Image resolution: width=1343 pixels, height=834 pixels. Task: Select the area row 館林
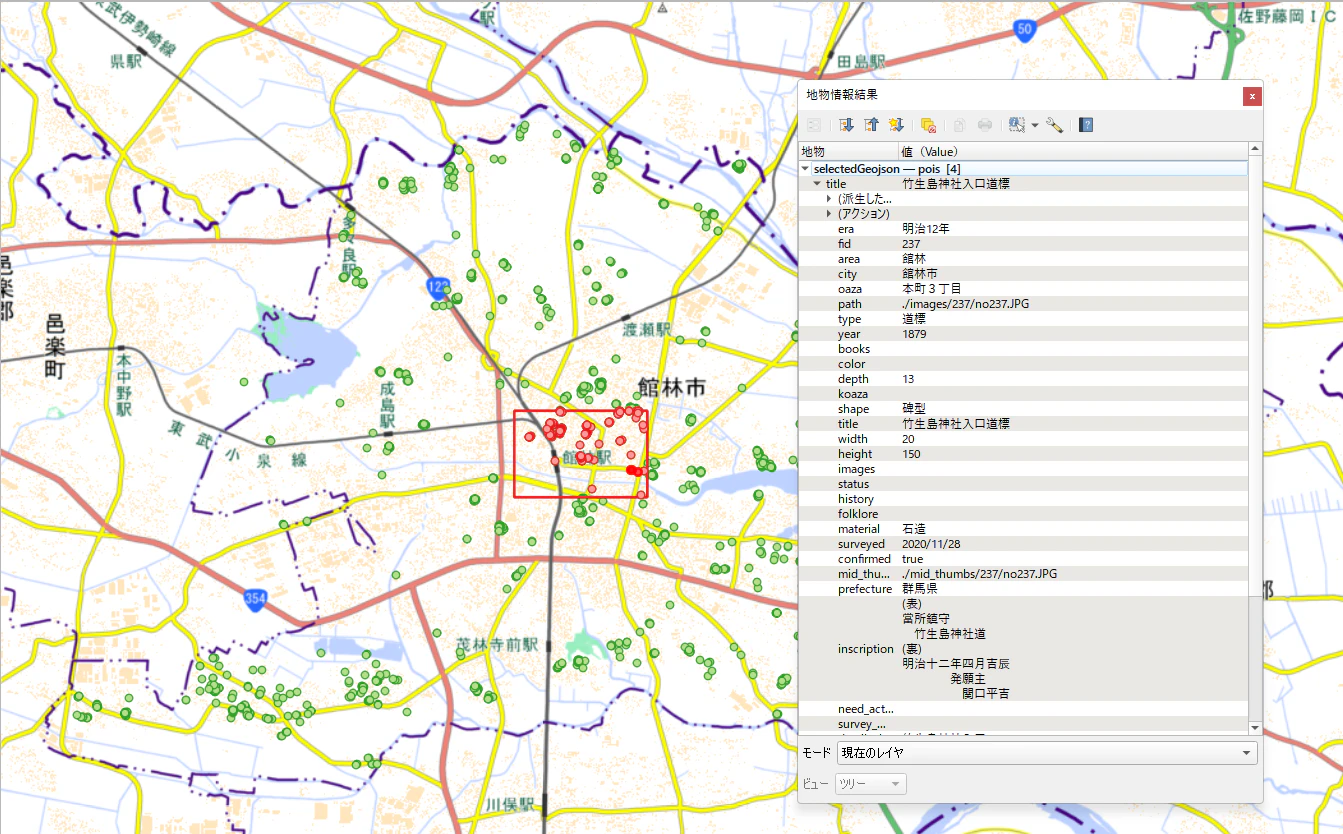coord(1023,259)
